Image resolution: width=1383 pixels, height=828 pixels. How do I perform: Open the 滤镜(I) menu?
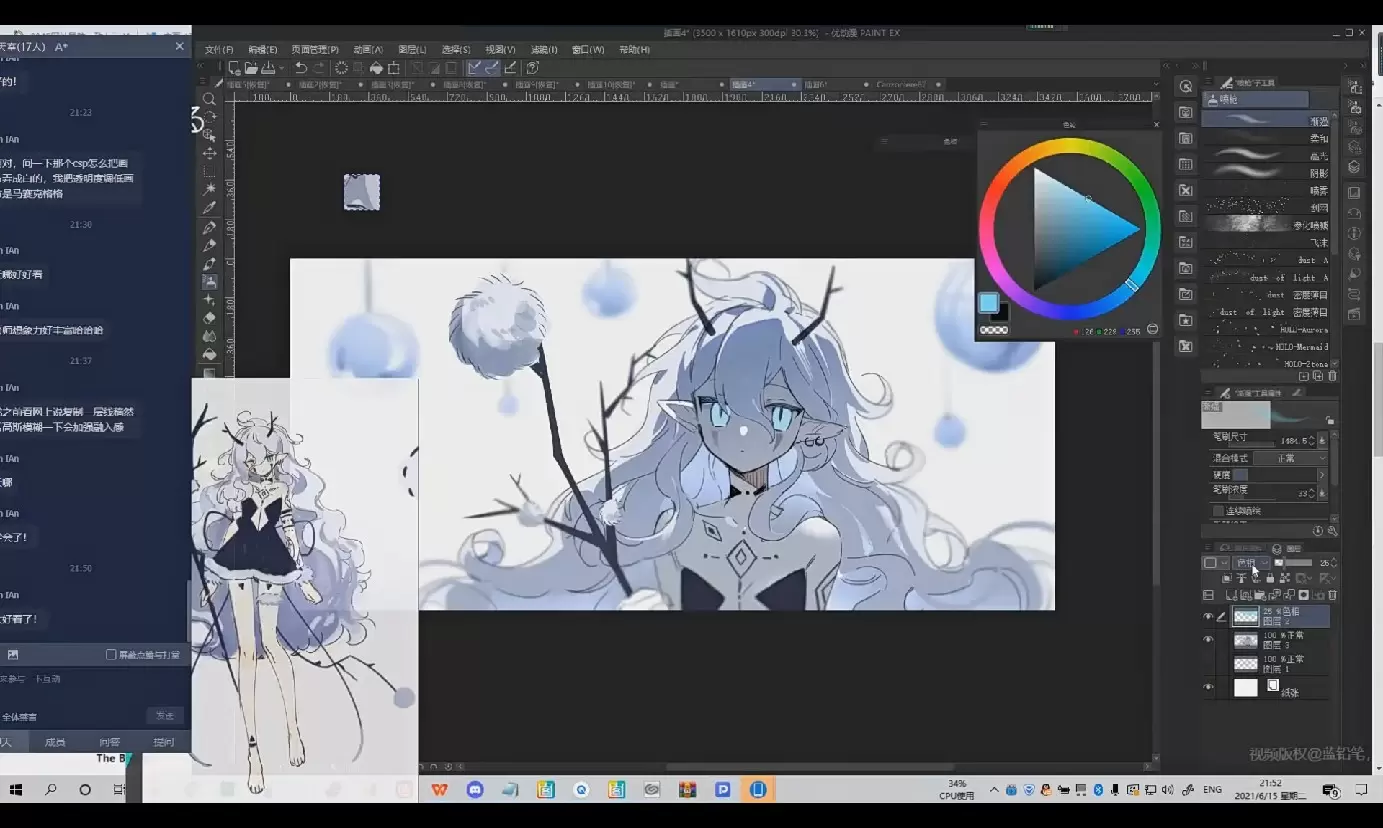(x=544, y=49)
